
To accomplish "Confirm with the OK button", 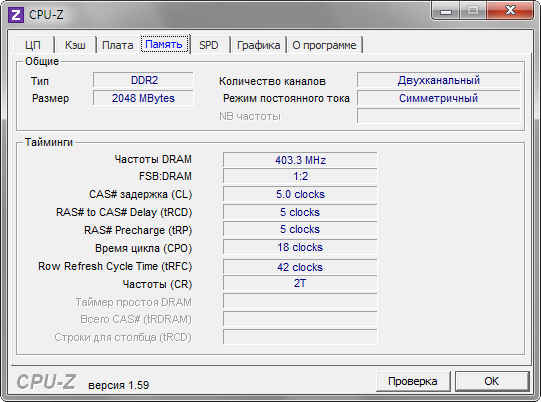I will pyautogui.click(x=491, y=381).
